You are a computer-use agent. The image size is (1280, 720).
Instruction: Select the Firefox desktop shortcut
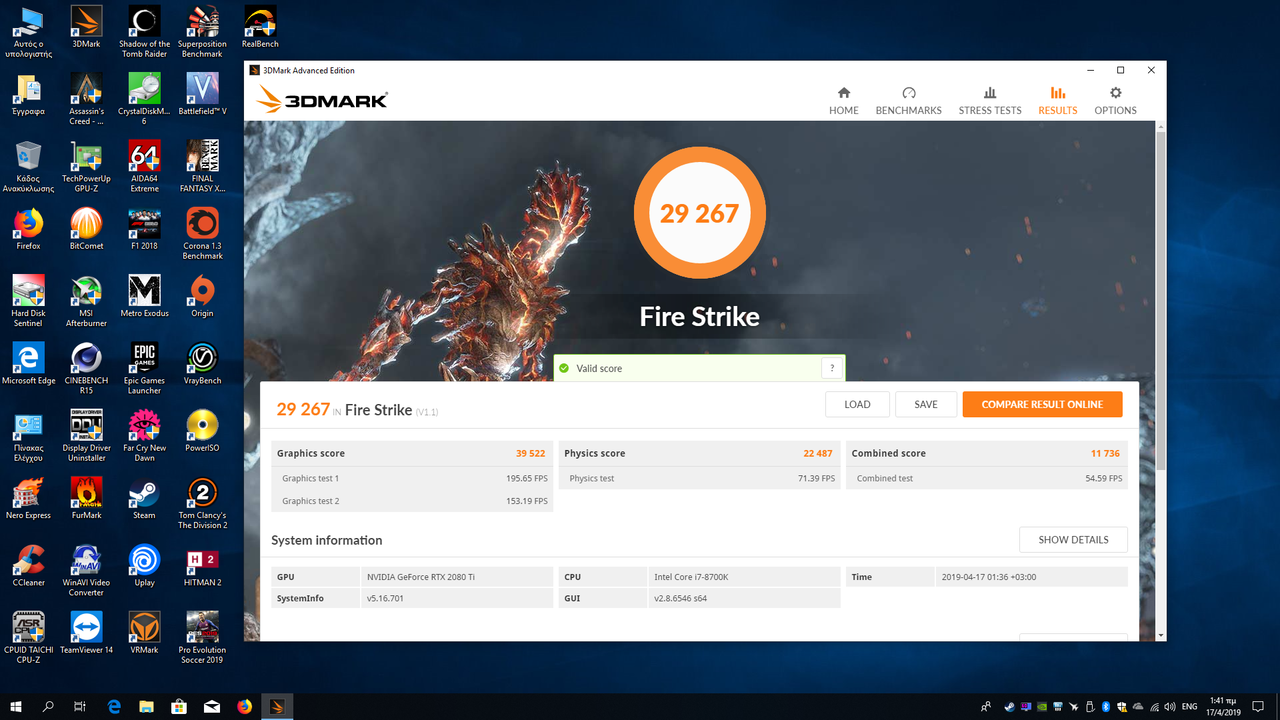28,230
